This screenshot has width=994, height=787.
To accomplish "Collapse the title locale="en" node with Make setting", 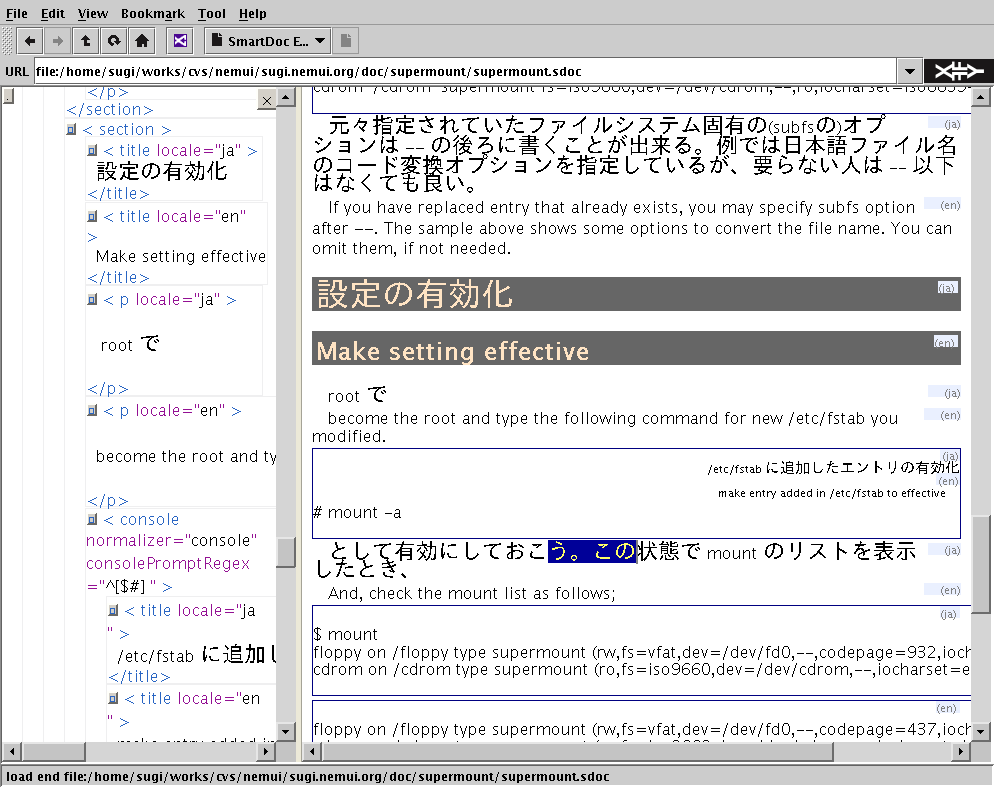I will click(x=92, y=216).
